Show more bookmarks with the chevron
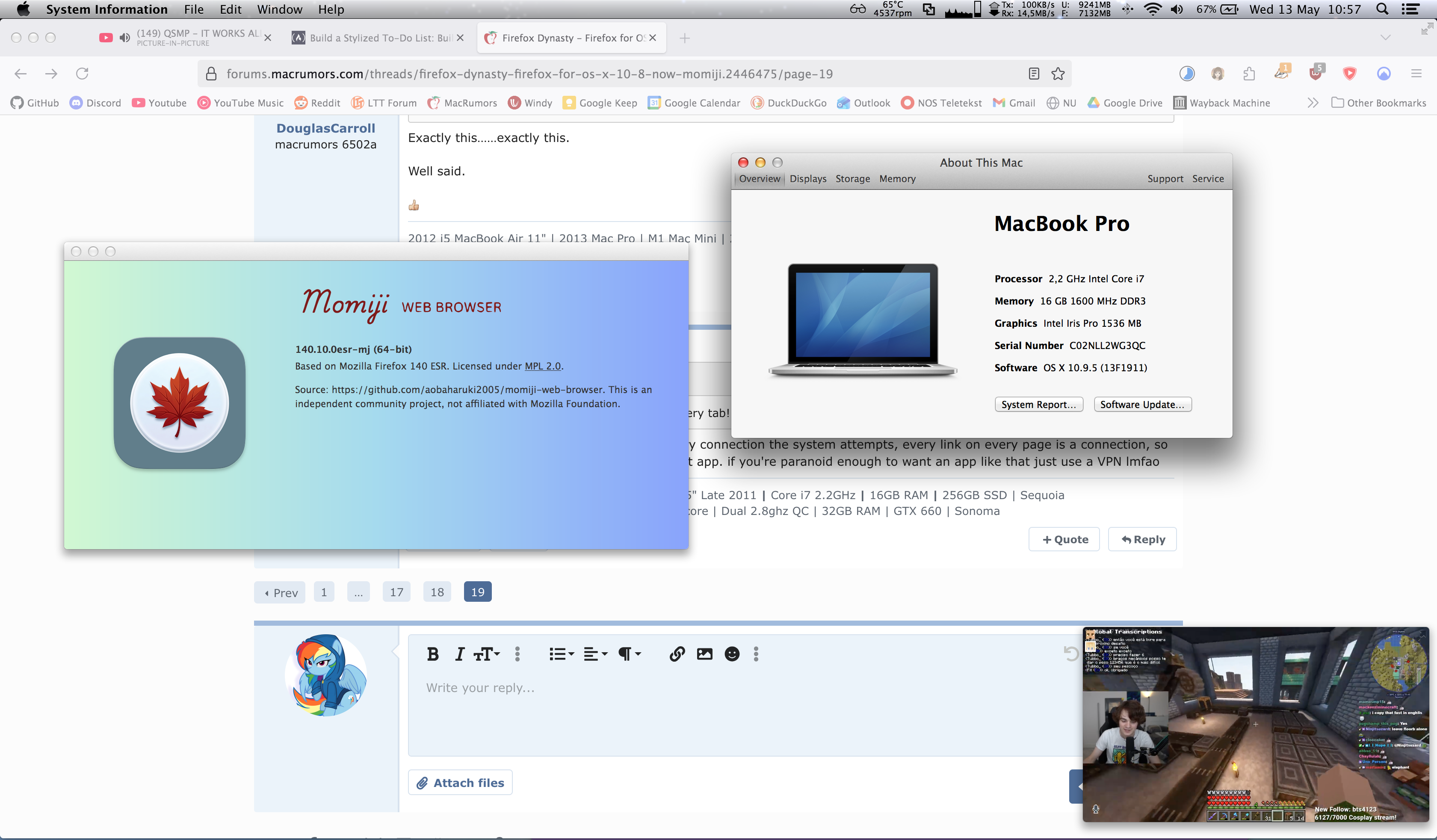Image resolution: width=1437 pixels, height=840 pixels. 1313,103
